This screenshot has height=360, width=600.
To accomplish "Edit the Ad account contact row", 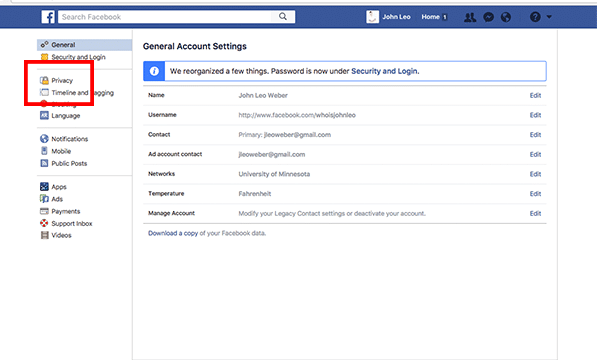I will 535,154.
